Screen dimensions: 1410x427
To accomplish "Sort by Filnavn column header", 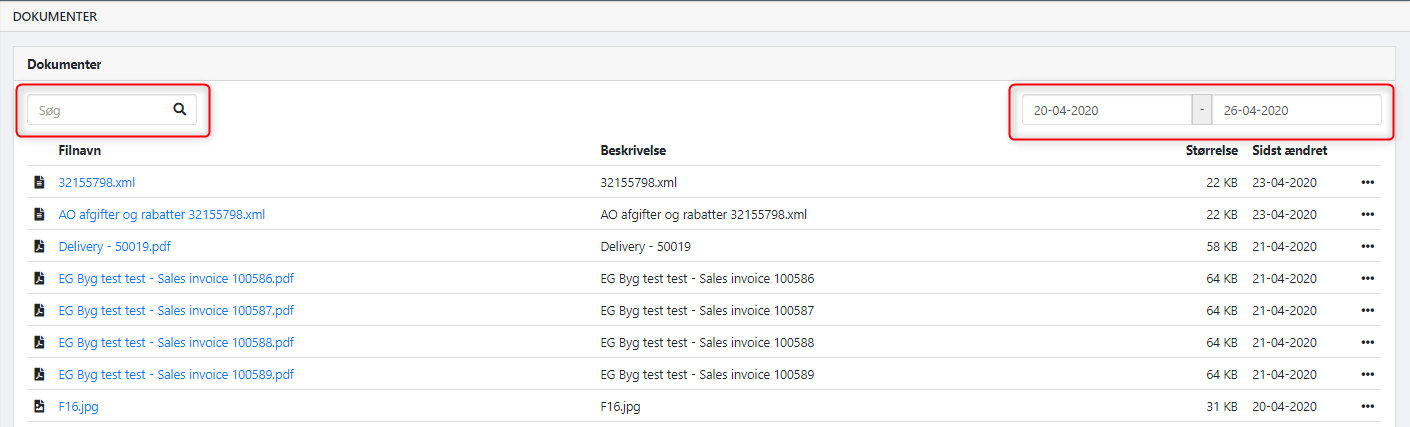I will pos(80,151).
